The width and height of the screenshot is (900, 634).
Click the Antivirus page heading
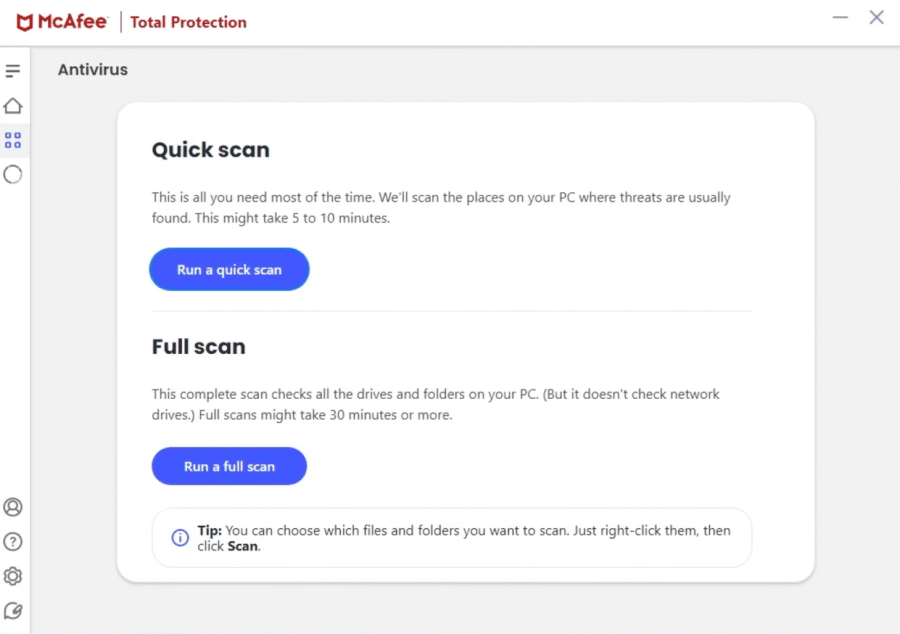pos(93,70)
